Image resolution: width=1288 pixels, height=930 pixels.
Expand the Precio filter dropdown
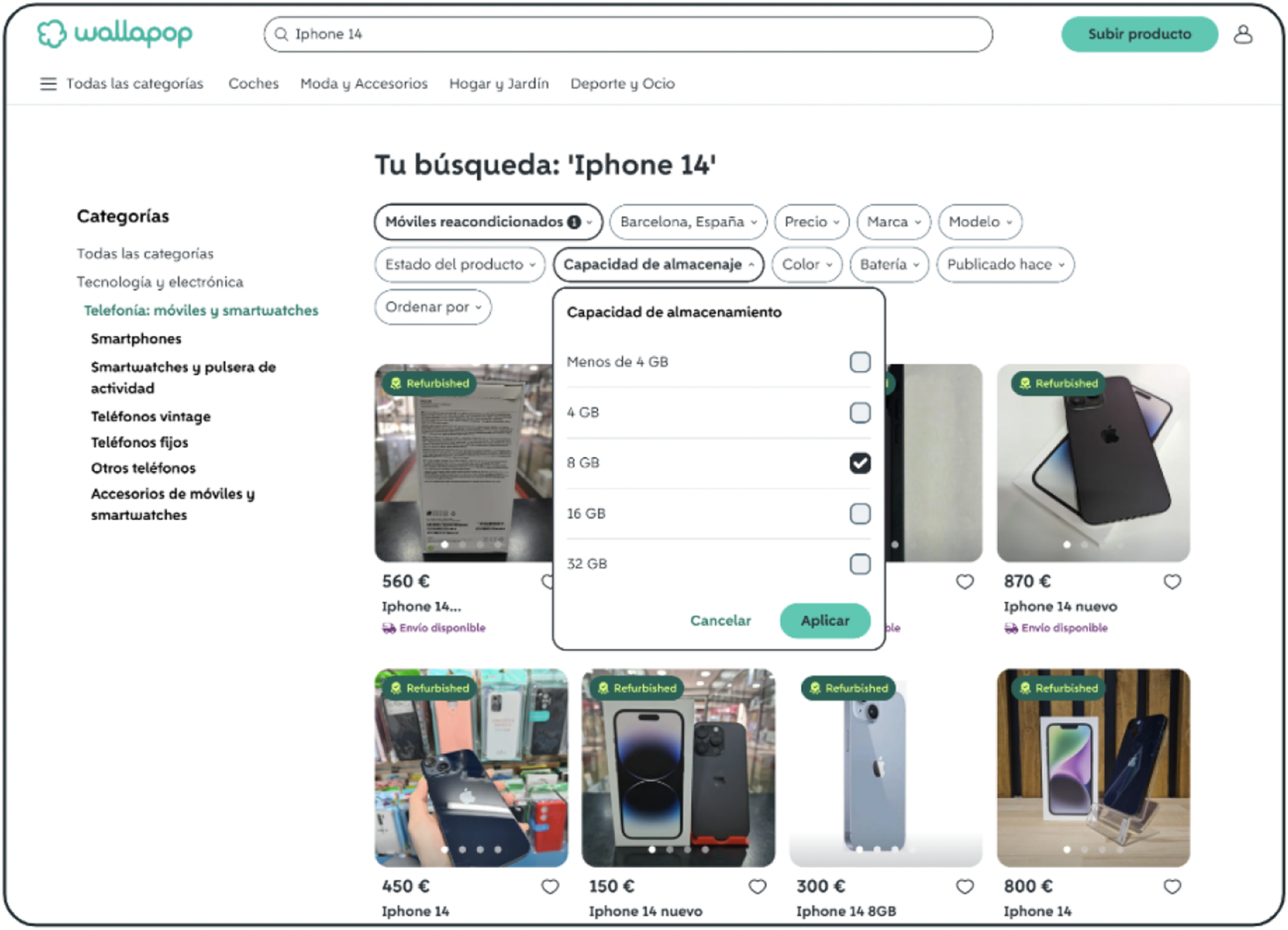(x=811, y=222)
